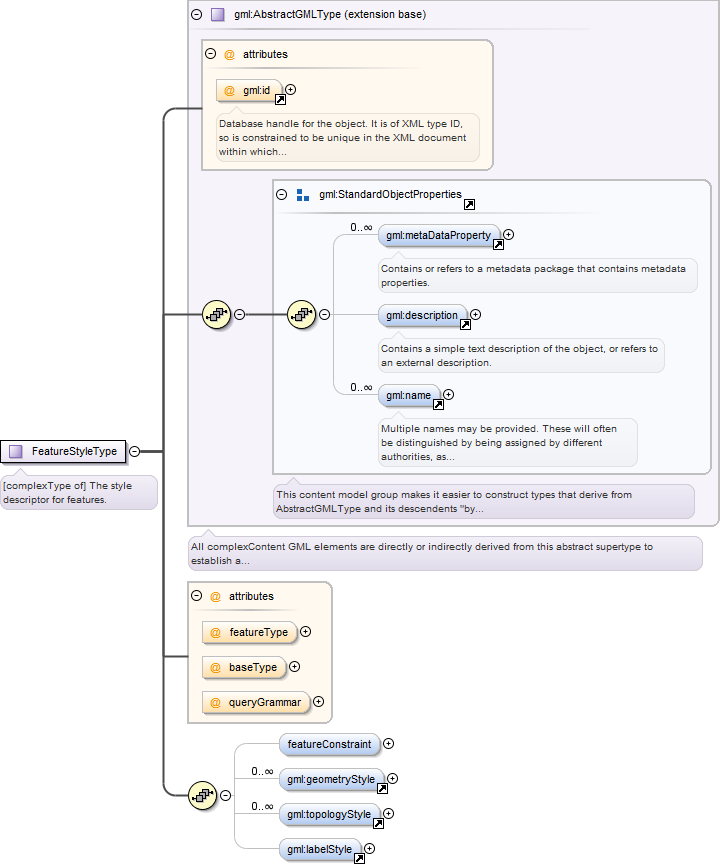The image size is (721, 865).
Task: Click the @ icon of top attributes group
Action: 229,55
